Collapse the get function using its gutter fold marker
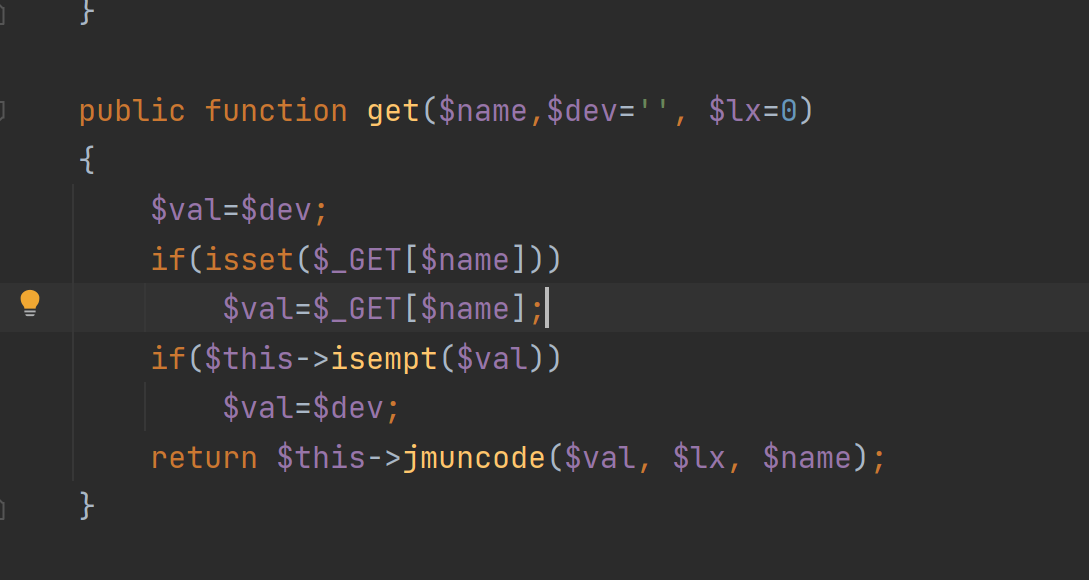The height and width of the screenshot is (580, 1089). (2, 111)
